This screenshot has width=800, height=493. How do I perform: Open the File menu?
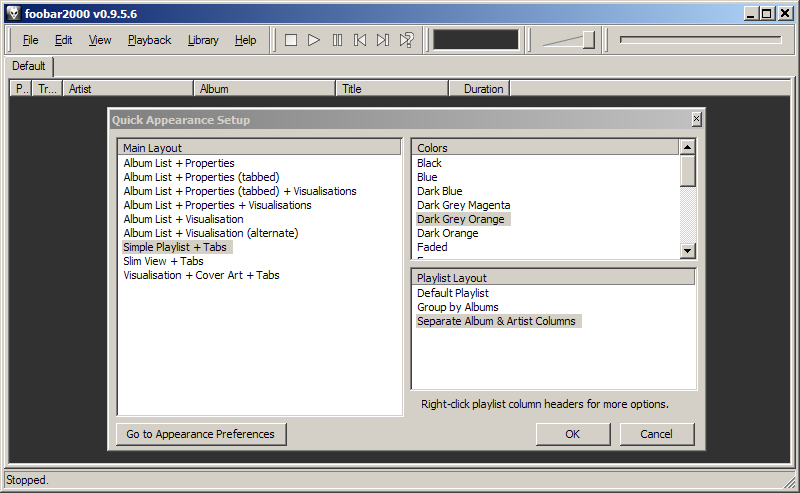click(31, 40)
